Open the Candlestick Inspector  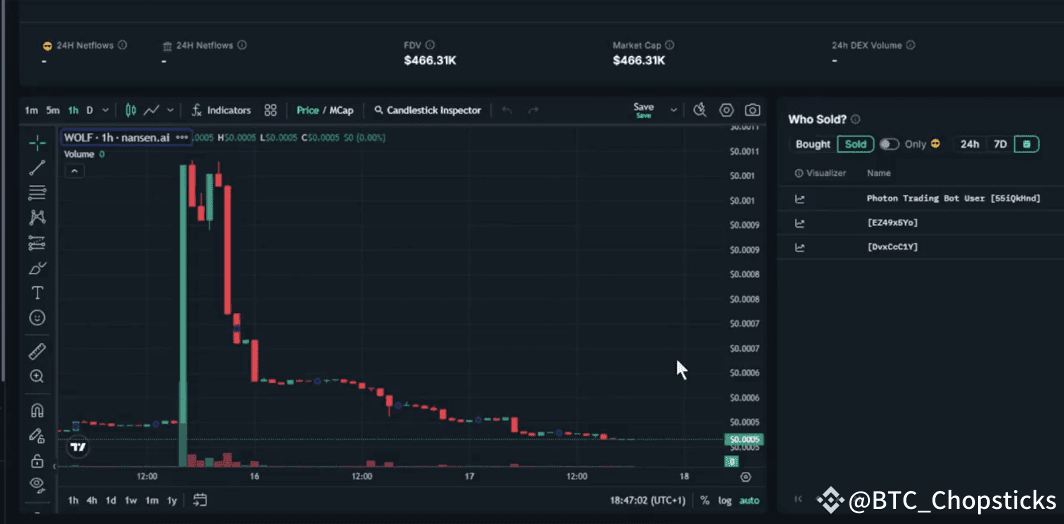click(428, 110)
